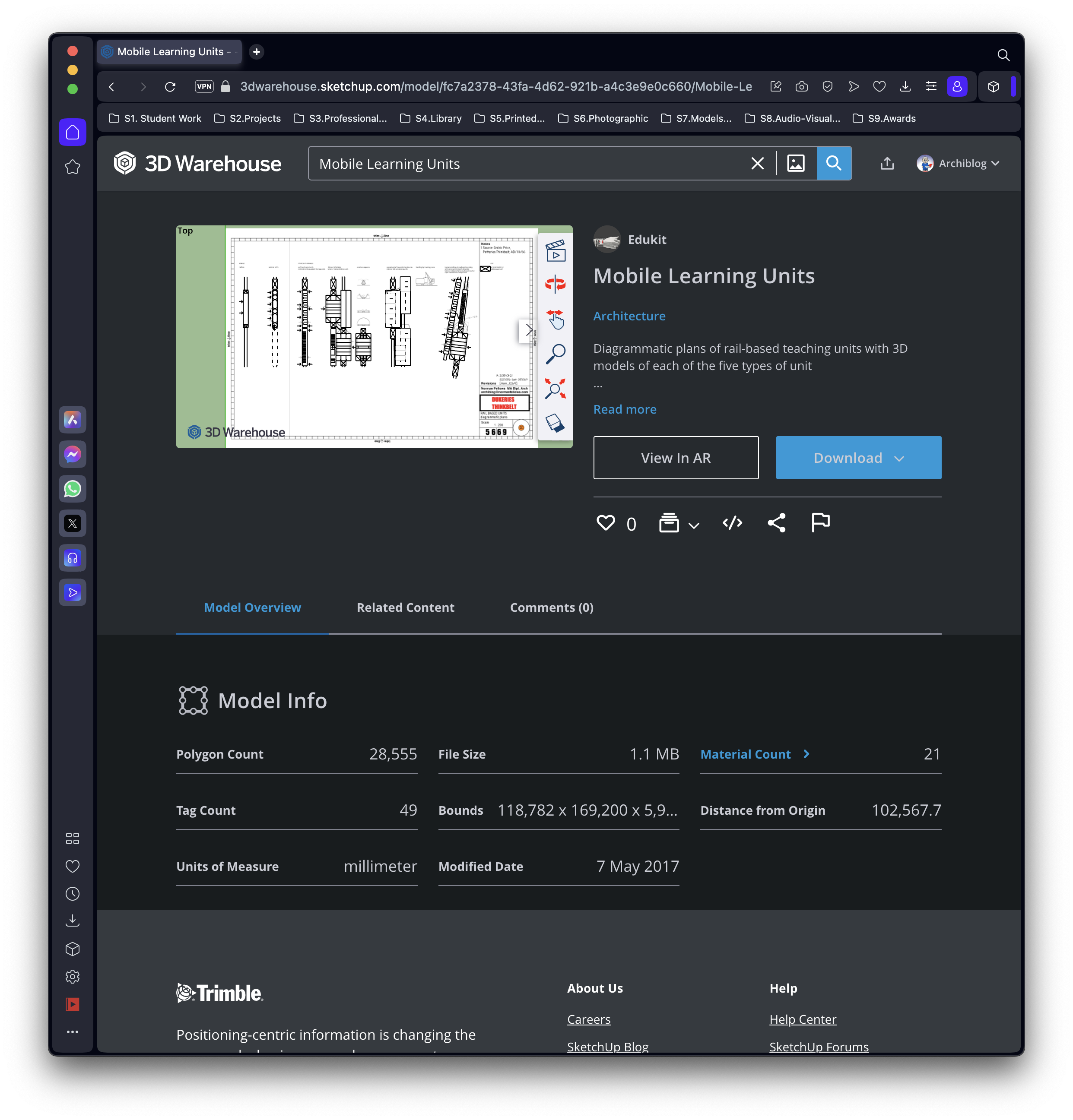Click the heart/like icon for model
Viewport: 1073px width, 1120px height.
[605, 523]
